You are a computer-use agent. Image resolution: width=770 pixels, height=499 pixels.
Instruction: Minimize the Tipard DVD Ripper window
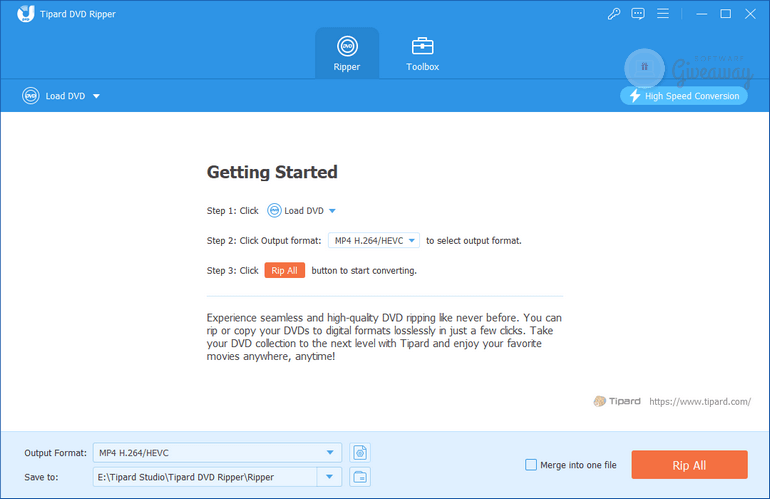click(702, 14)
